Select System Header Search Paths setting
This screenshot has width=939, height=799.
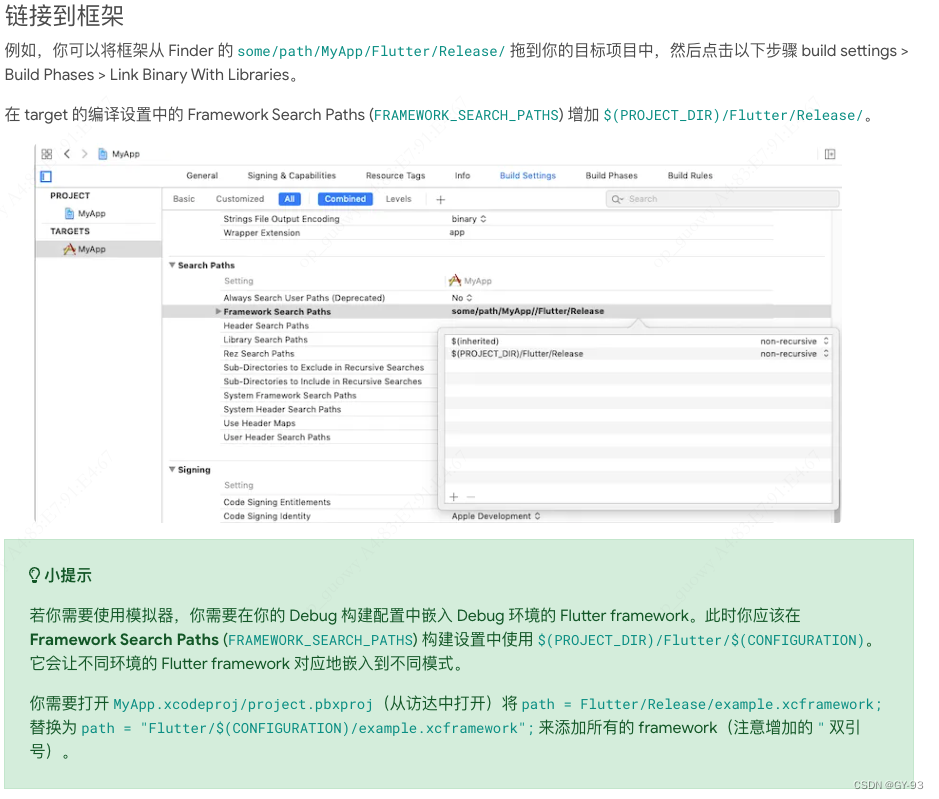(x=282, y=410)
